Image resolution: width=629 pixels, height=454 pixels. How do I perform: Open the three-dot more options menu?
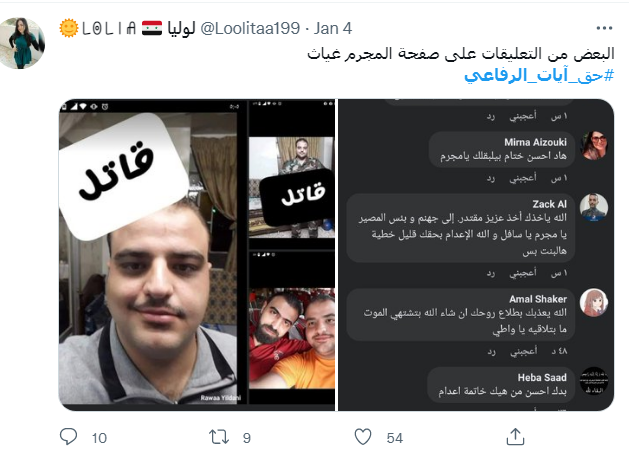pyautogui.click(x=604, y=28)
